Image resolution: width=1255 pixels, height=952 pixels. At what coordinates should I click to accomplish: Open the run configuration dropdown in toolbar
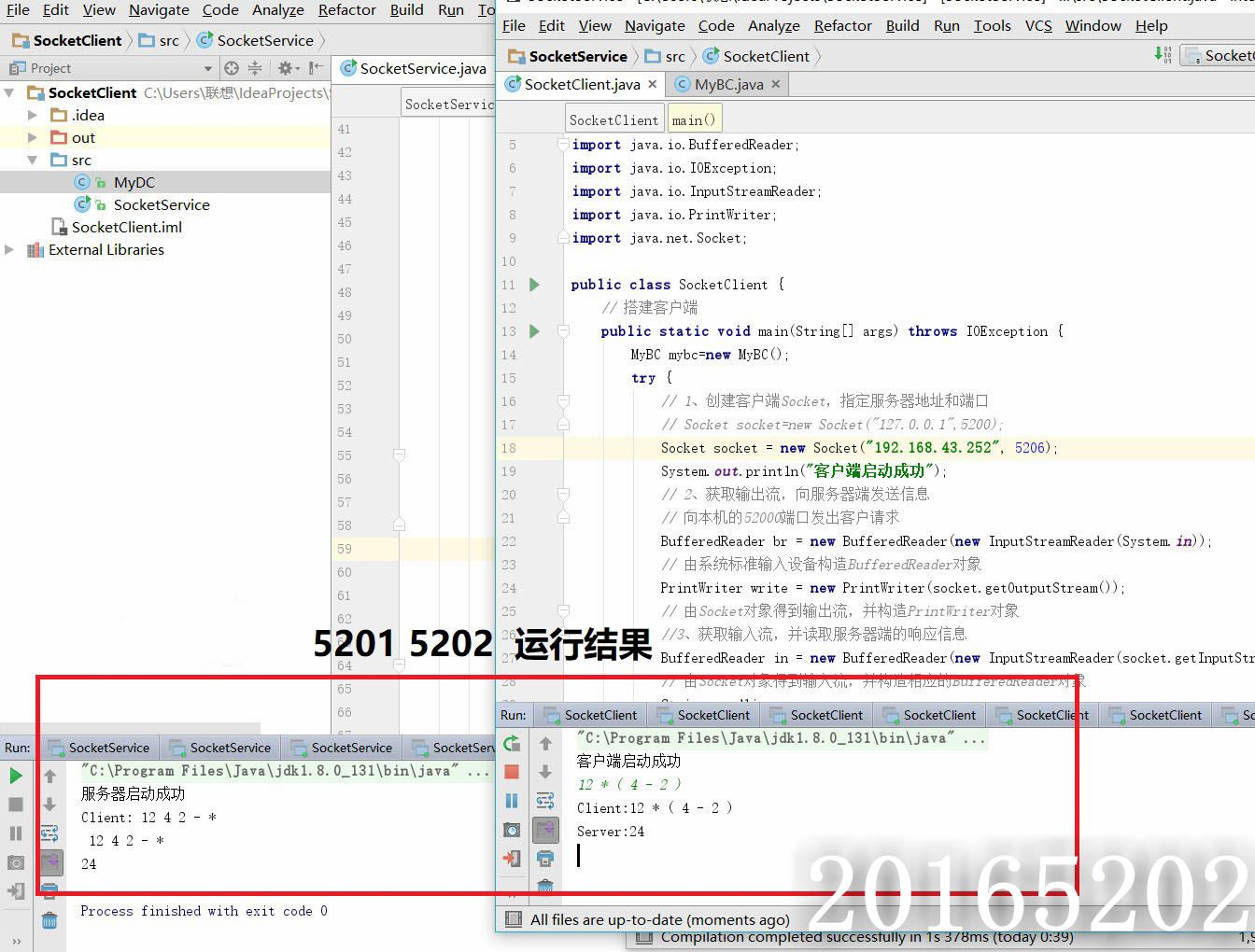coord(1218,56)
